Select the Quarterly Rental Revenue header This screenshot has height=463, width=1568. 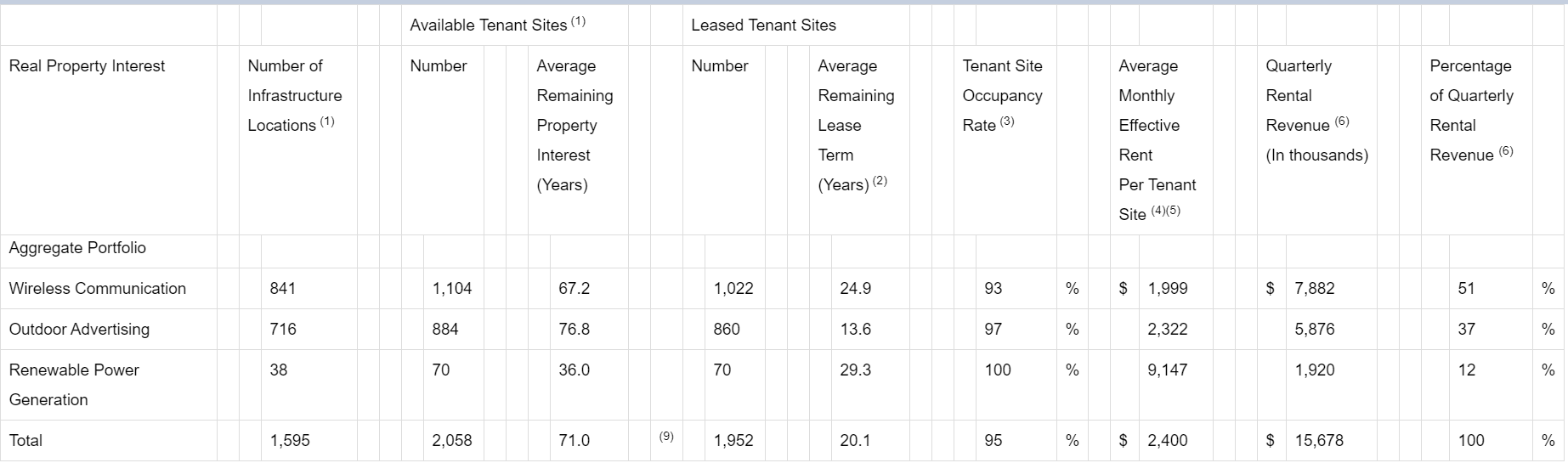1316,110
